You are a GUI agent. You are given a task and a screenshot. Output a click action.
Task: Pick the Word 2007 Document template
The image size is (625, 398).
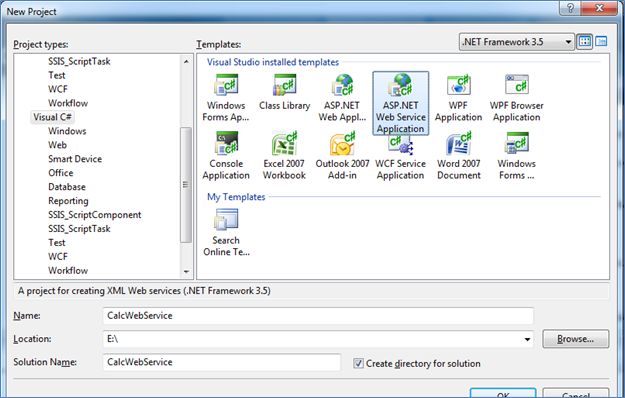(x=458, y=156)
